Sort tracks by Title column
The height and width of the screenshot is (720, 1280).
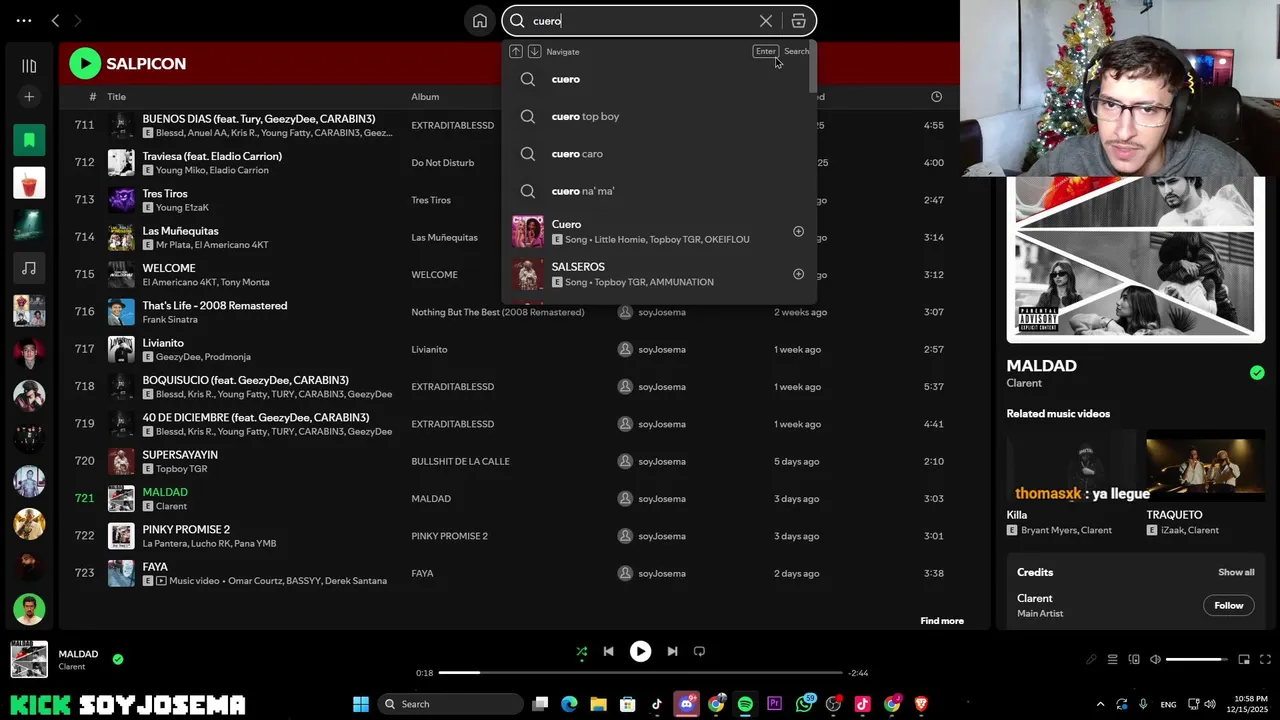tap(117, 97)
